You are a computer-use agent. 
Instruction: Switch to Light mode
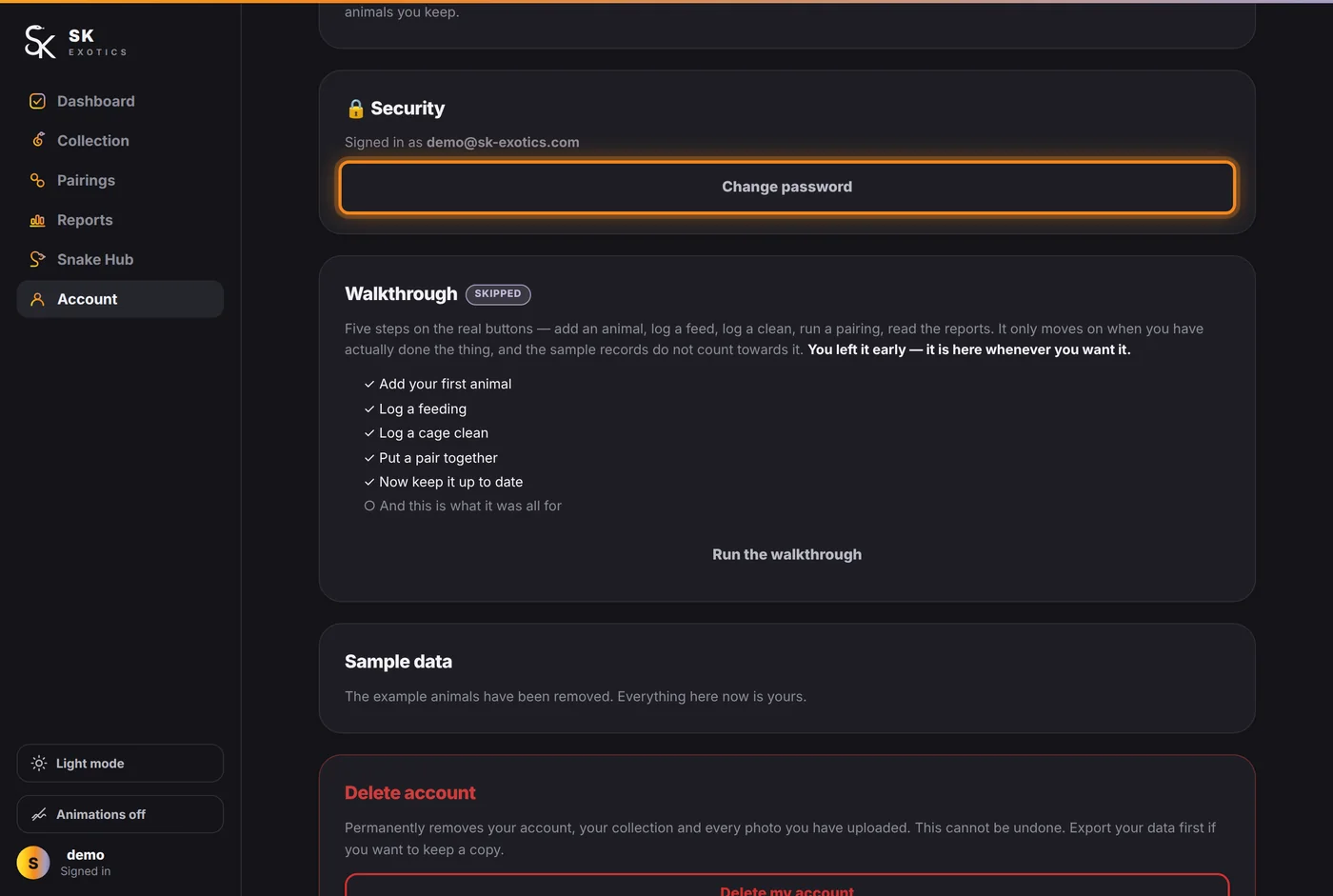(120, 764)
